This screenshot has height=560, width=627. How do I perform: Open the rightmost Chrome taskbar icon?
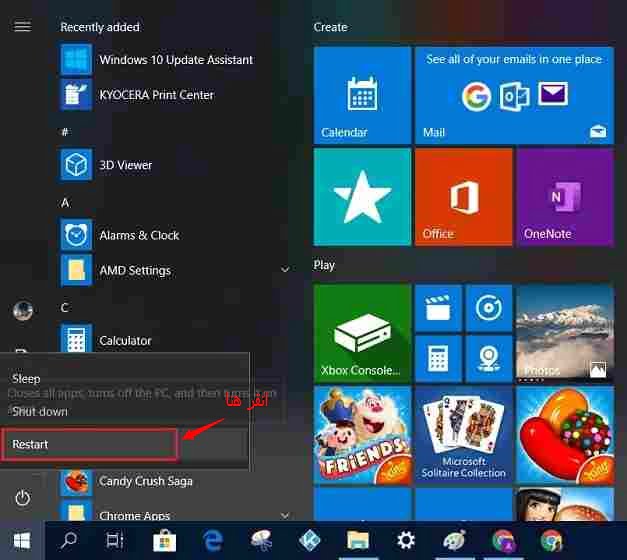(x=552, y=541)
